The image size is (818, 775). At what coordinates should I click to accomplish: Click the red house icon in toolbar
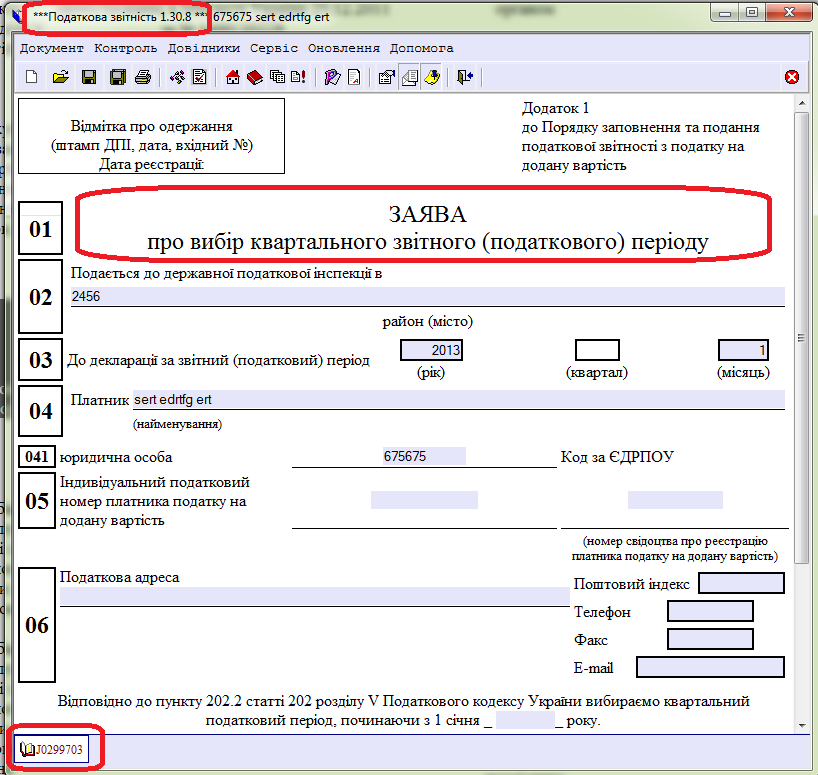pos(234,77)
